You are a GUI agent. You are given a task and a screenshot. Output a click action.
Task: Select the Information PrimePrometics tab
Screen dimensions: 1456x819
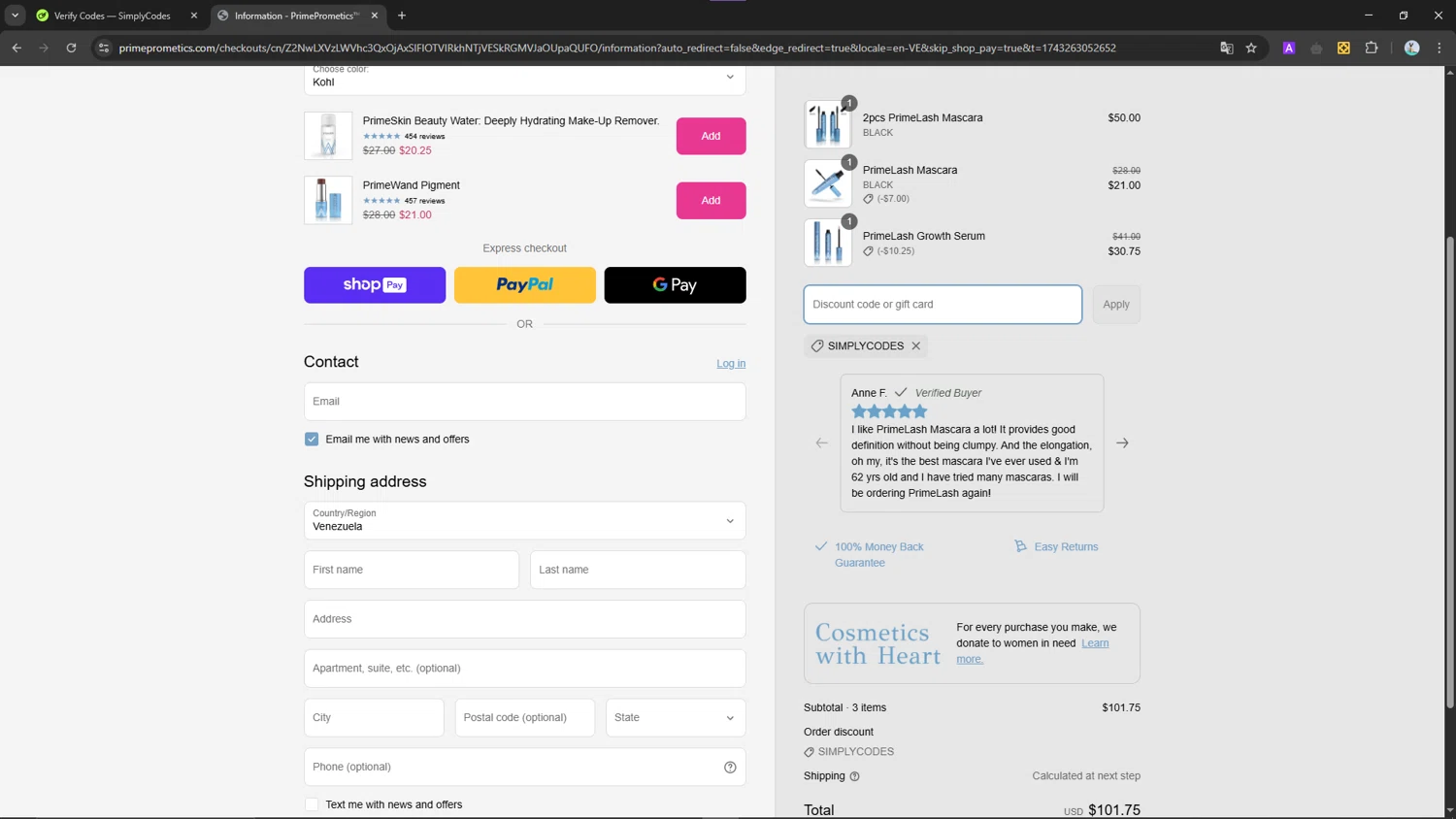coord(297,16)
